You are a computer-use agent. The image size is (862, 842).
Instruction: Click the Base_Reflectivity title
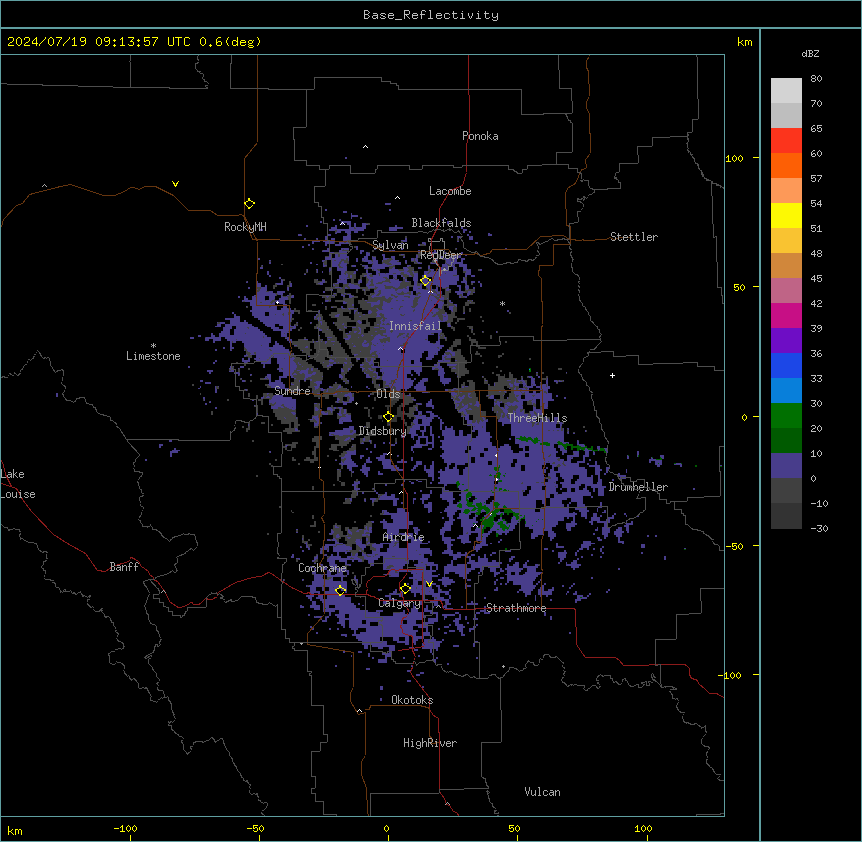(431, 15)
